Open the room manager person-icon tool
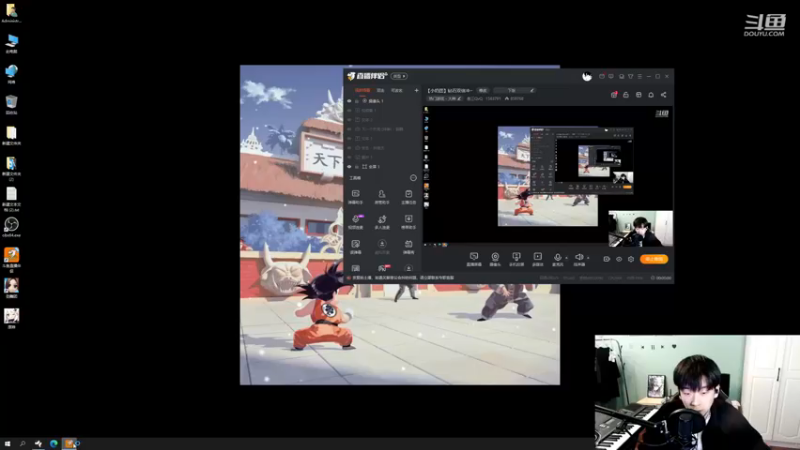800x450 pixels. click(x=382, y=196)
